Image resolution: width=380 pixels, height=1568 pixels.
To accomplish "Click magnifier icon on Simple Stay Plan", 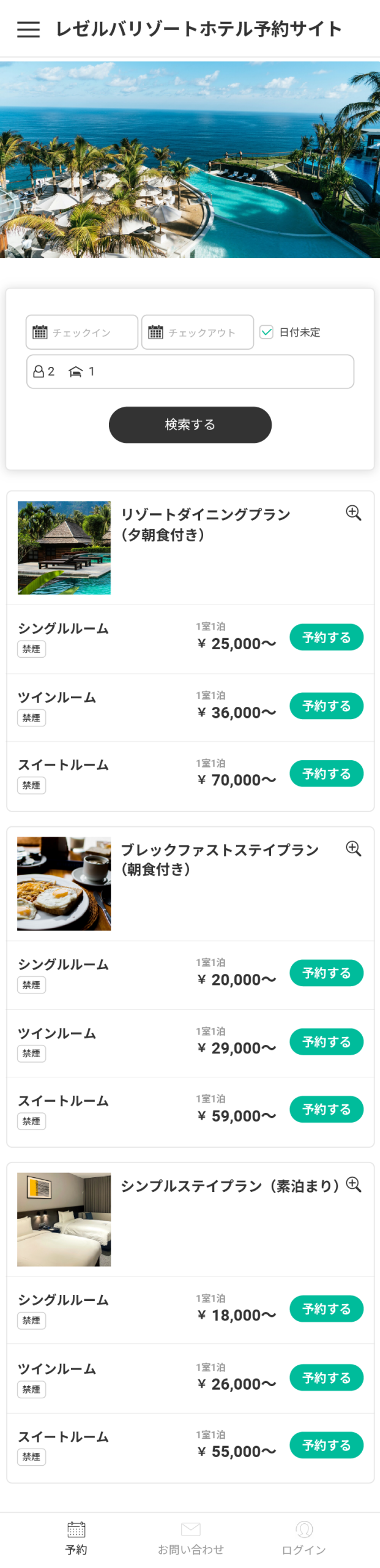I will click(353, 1184).
